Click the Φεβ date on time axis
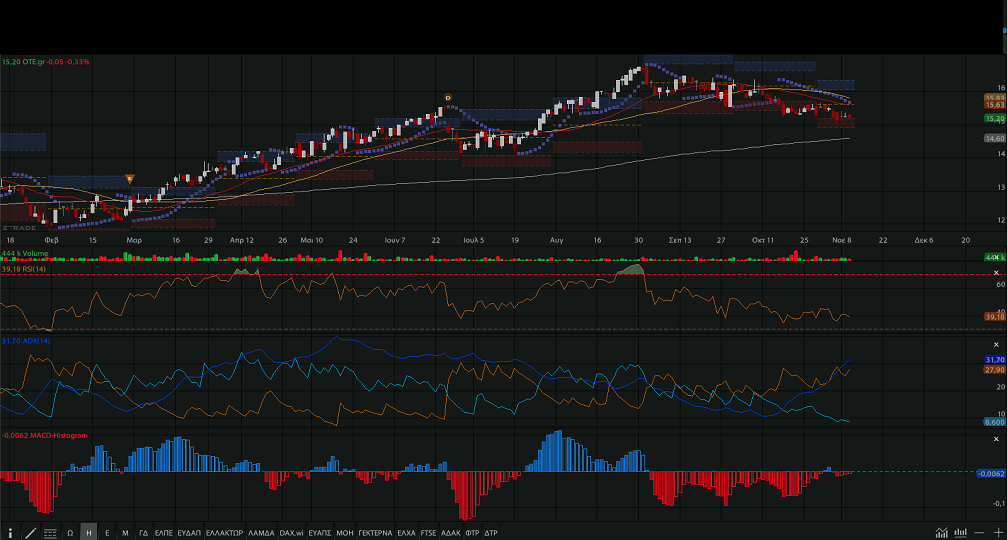This screenshot has height=540, width=1007. click(51, 240)
